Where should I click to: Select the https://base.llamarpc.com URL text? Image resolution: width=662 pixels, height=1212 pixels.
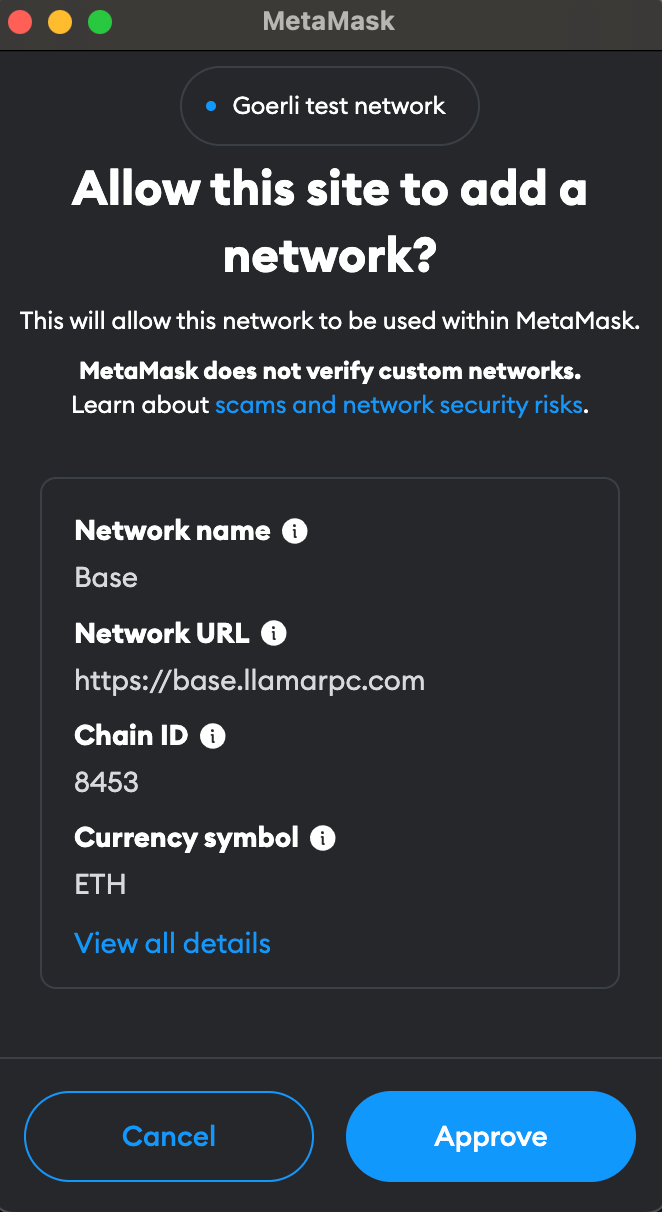coord(250,682)
